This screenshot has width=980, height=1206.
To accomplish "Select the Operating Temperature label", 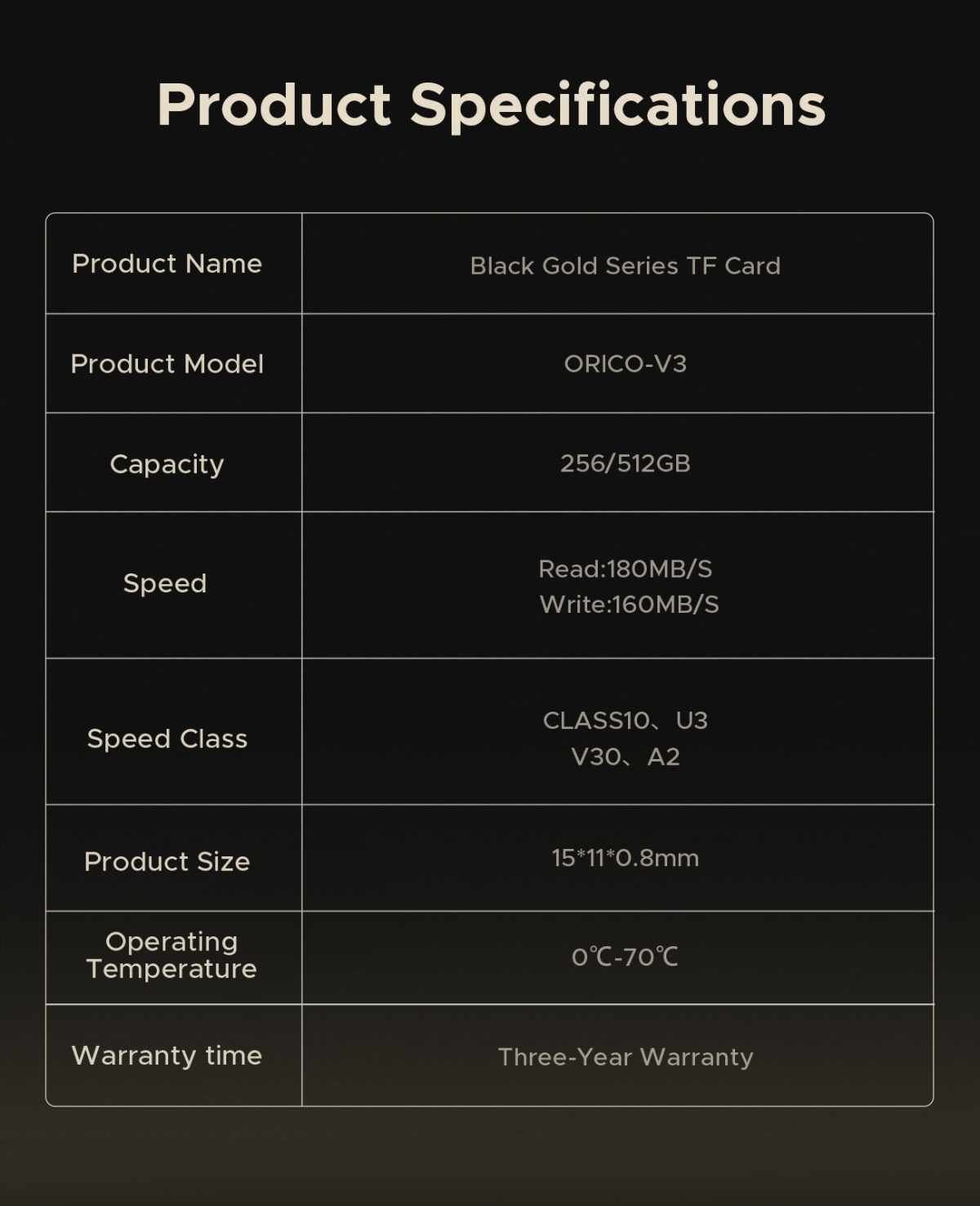I will (171, 955).
